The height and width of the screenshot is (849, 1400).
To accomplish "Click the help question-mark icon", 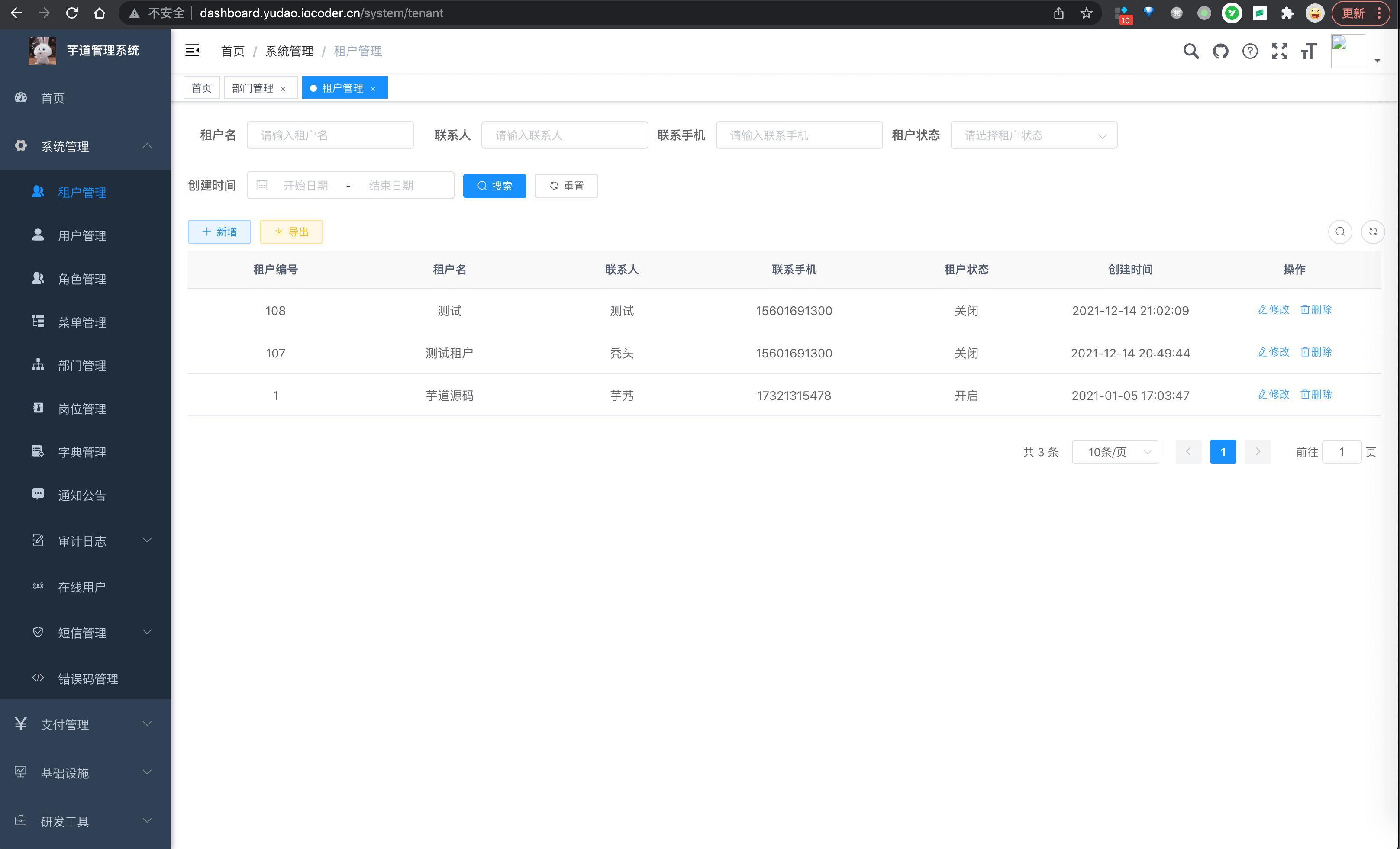I will click(1250, 51).
